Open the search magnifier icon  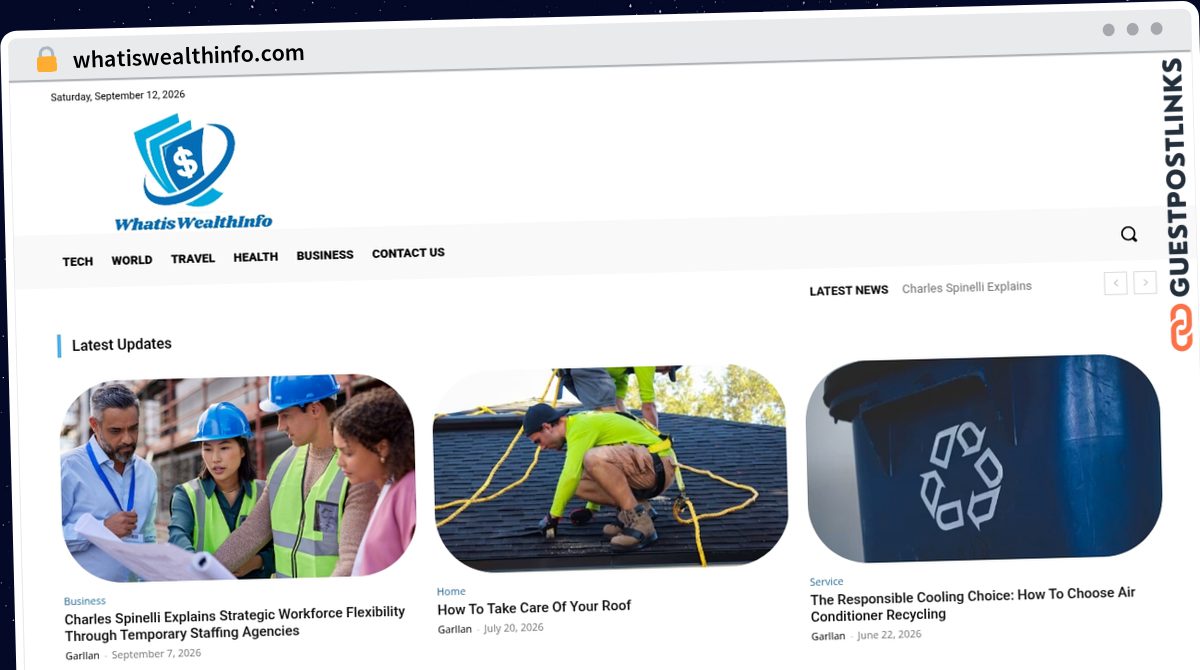tap(1129, 234)
